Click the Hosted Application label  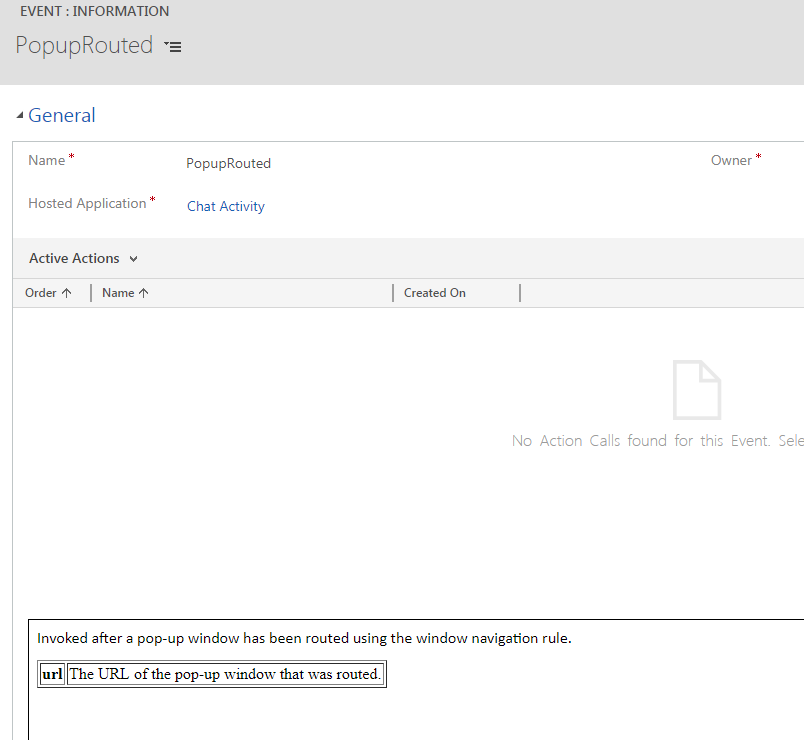pos(87,204)
